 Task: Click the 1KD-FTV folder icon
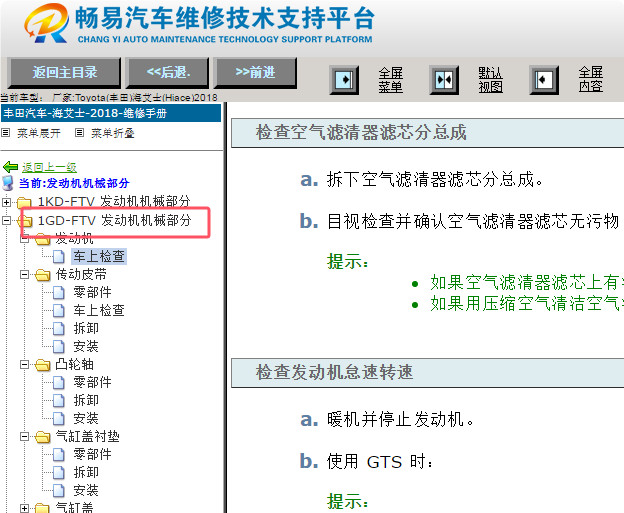(x=25, y=202)
